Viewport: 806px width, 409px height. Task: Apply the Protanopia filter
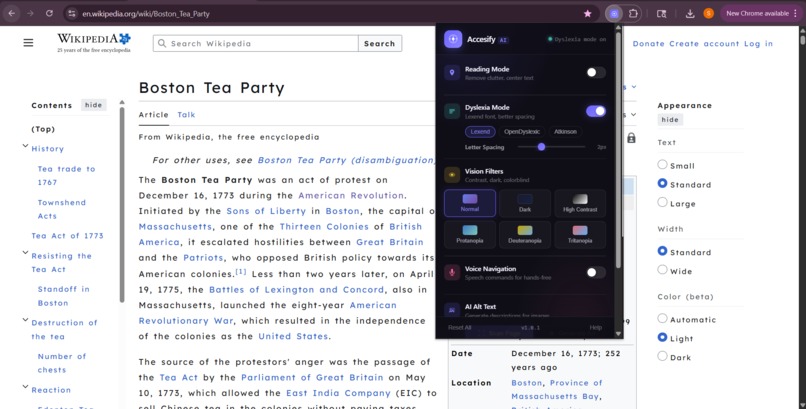click(470, 234)
